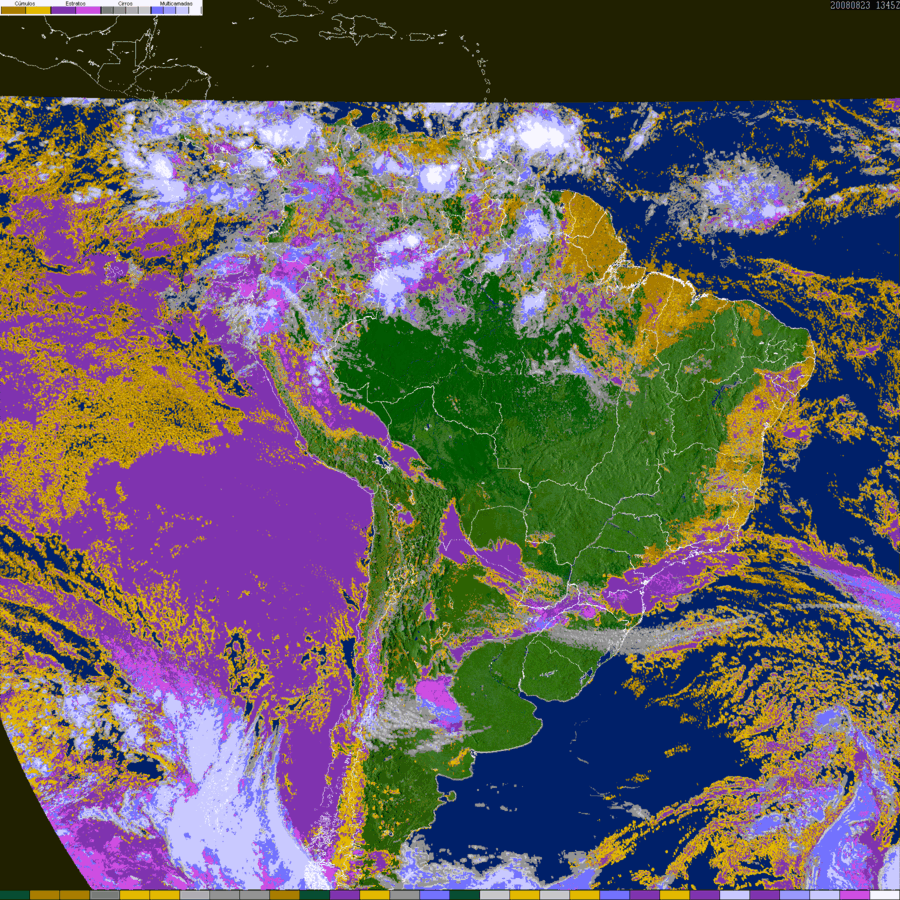Click the lightest gray Cirros legend swatch
This screenshot has width=900, height=900.
tap(145, 10)
